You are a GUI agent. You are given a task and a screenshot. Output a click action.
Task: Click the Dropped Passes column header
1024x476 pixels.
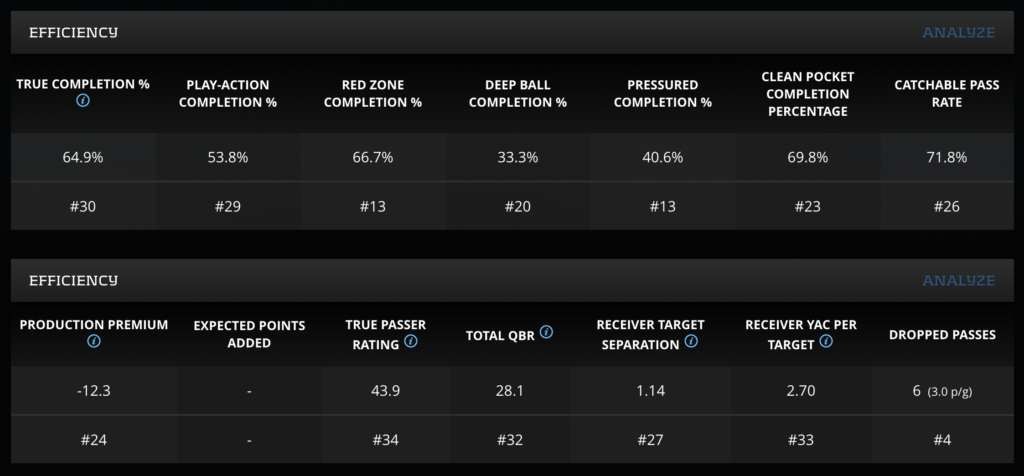point(942,334)
